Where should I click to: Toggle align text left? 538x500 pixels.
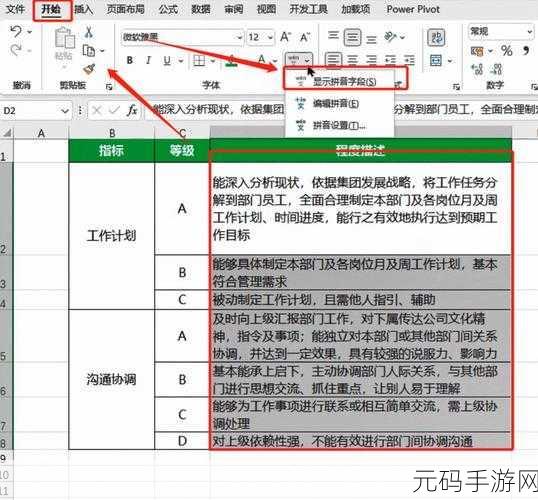pyautogui.click(x=333, y=60)
